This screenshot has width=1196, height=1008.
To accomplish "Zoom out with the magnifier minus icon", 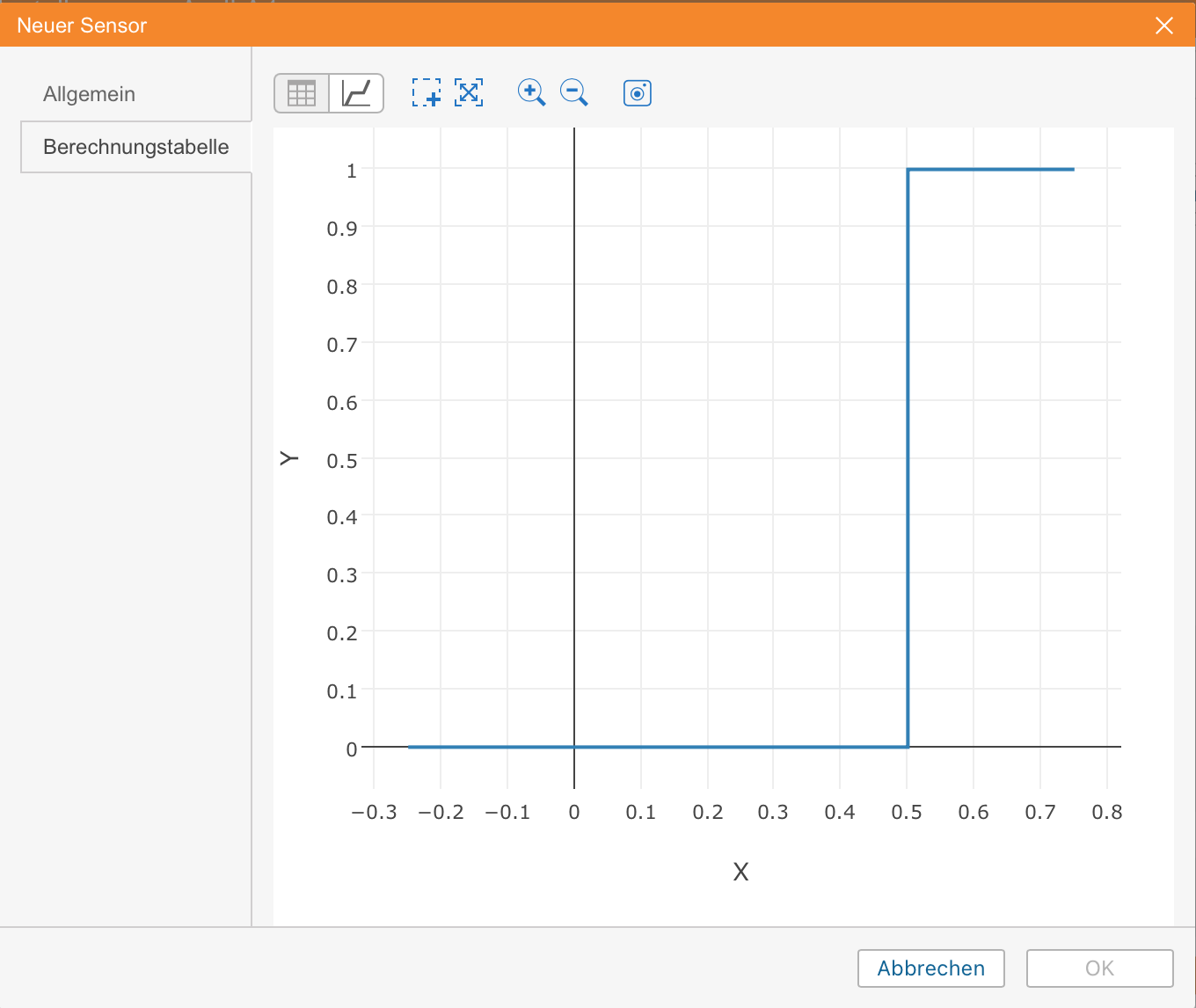I will click(x=574, y=92).
